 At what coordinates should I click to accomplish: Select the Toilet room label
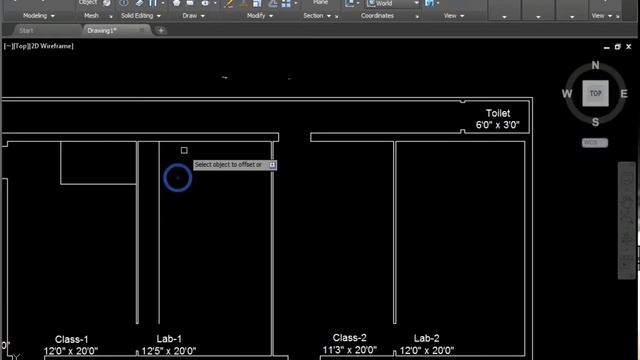click(498, 113)
